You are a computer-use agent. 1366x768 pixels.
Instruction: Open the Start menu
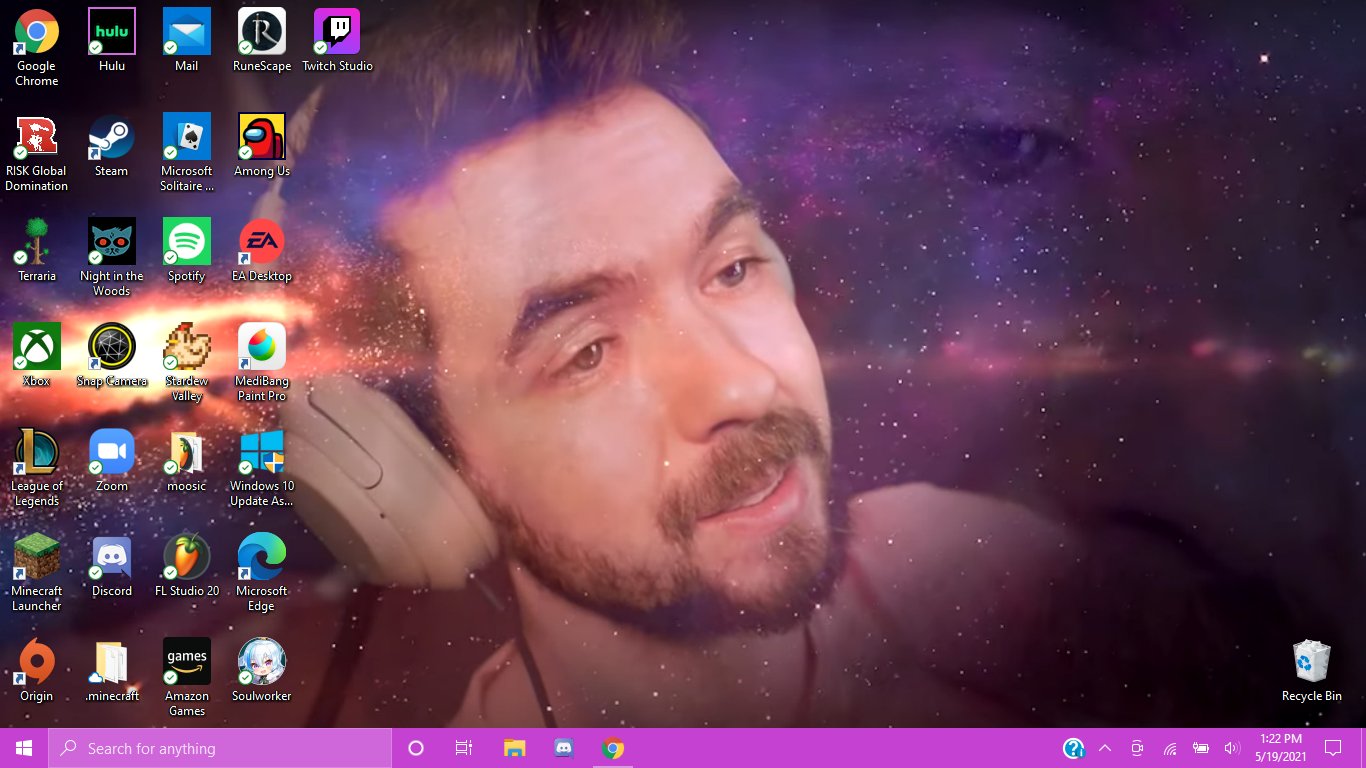[22, 747]
